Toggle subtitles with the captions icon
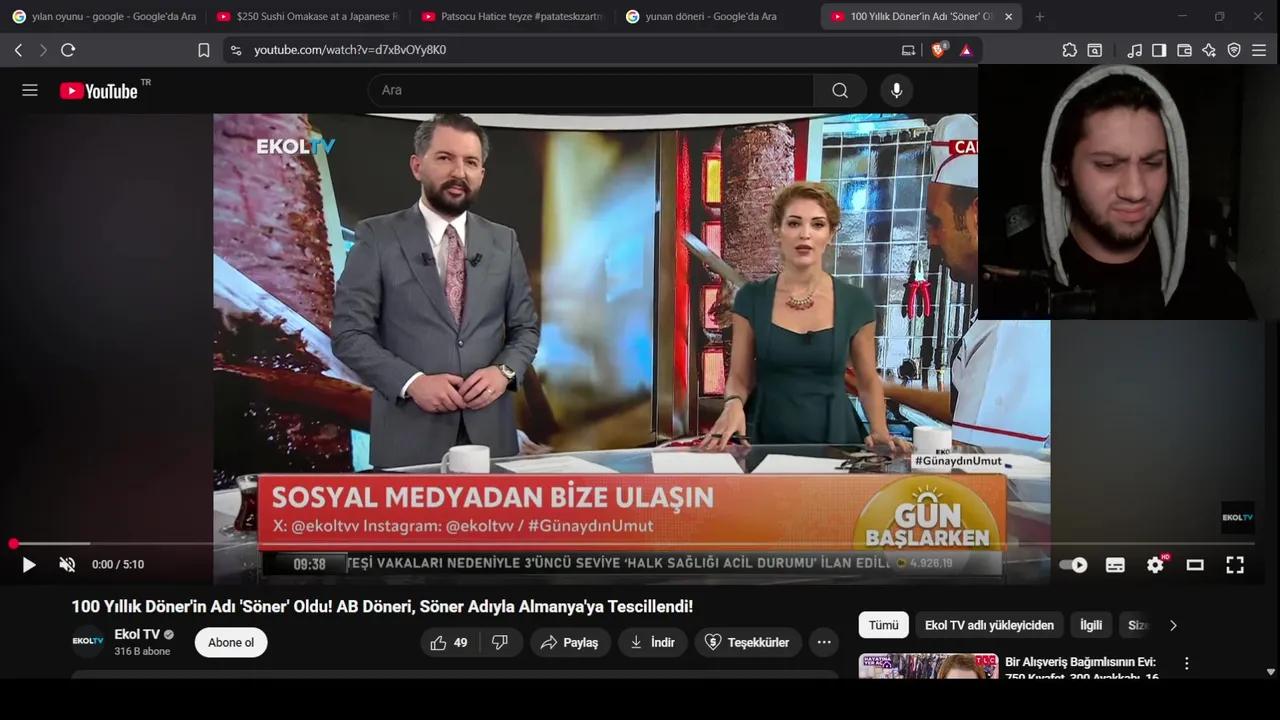Screen dimensions: 1280x720 pyautogui.click(x=1115, y=565)
